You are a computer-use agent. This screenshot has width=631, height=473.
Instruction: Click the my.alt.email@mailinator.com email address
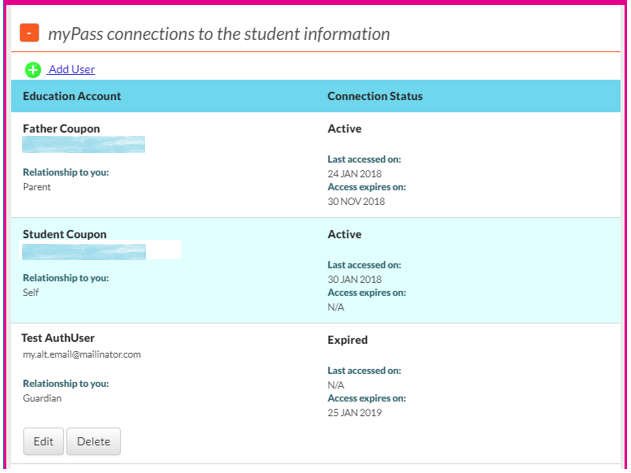click(x=82, y=354)
